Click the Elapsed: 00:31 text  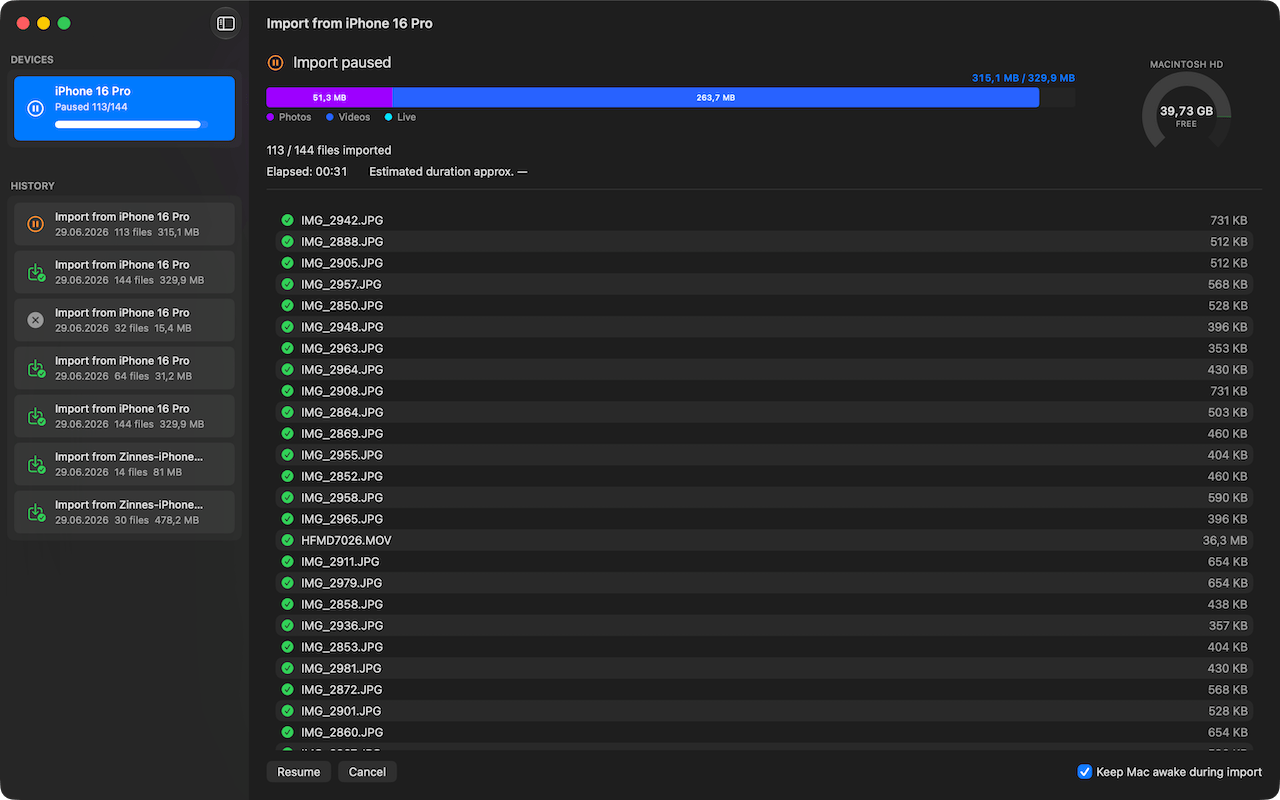(x=307, y=172)
